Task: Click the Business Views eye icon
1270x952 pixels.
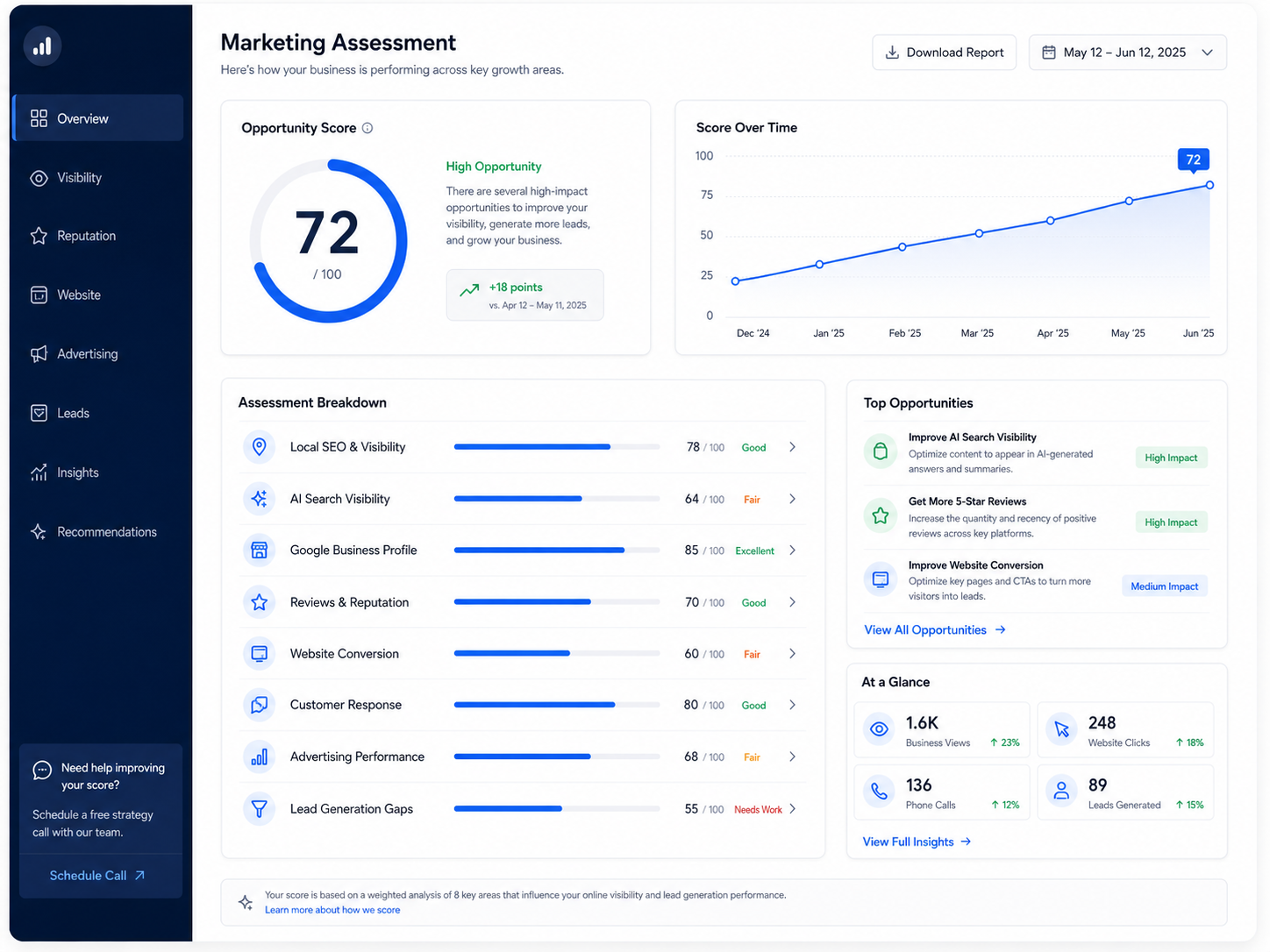Action: tap(879, 729)
